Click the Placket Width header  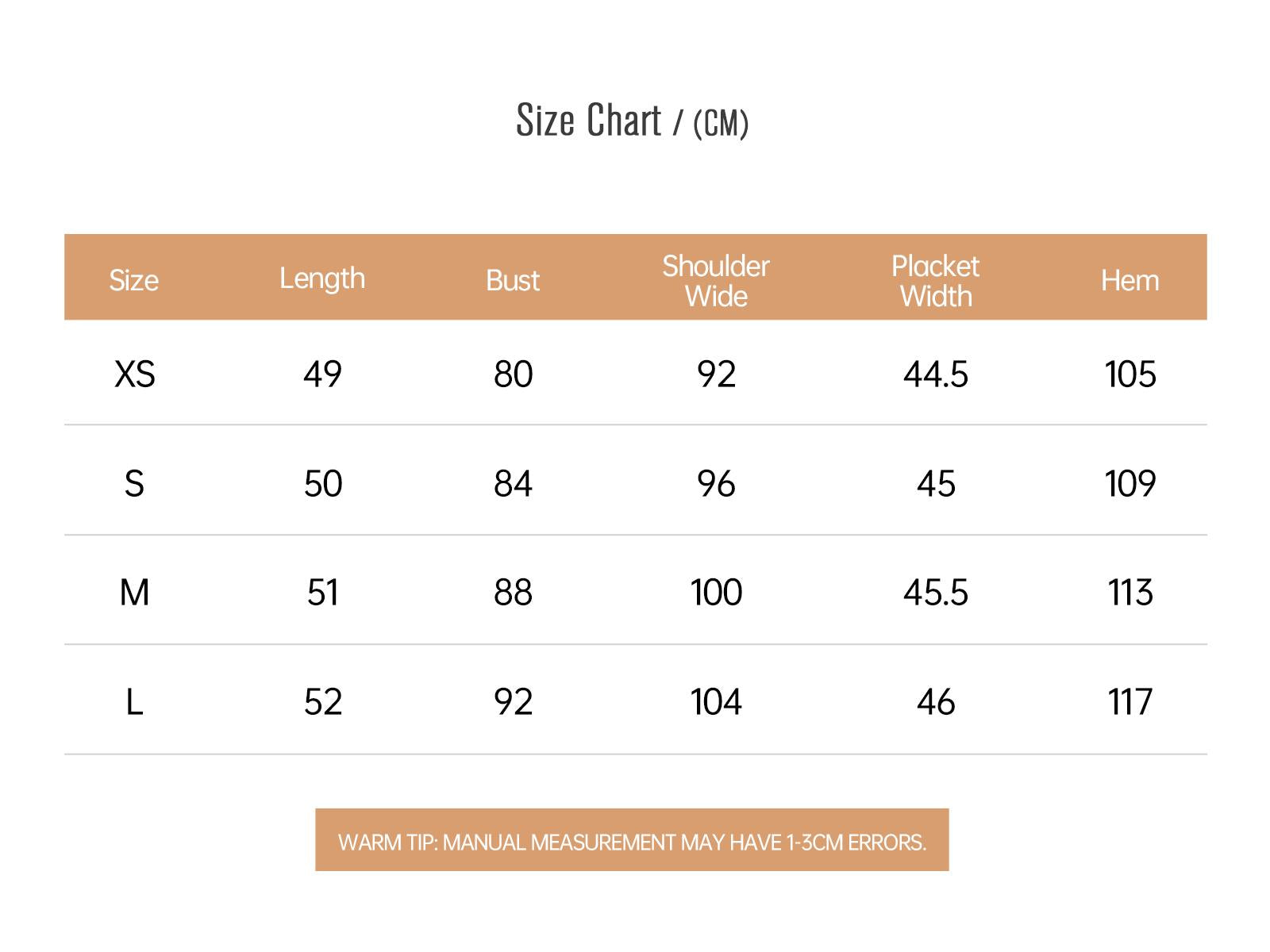936,281
